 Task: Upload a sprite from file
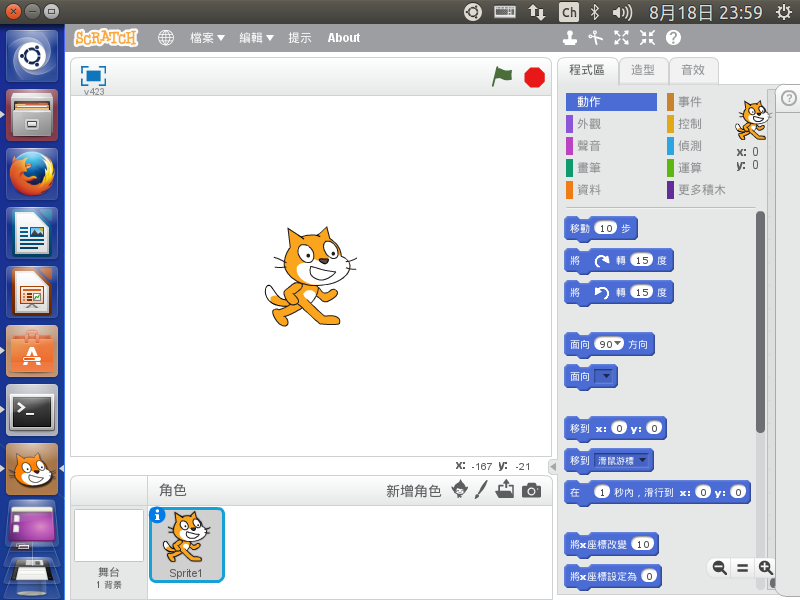505,489
